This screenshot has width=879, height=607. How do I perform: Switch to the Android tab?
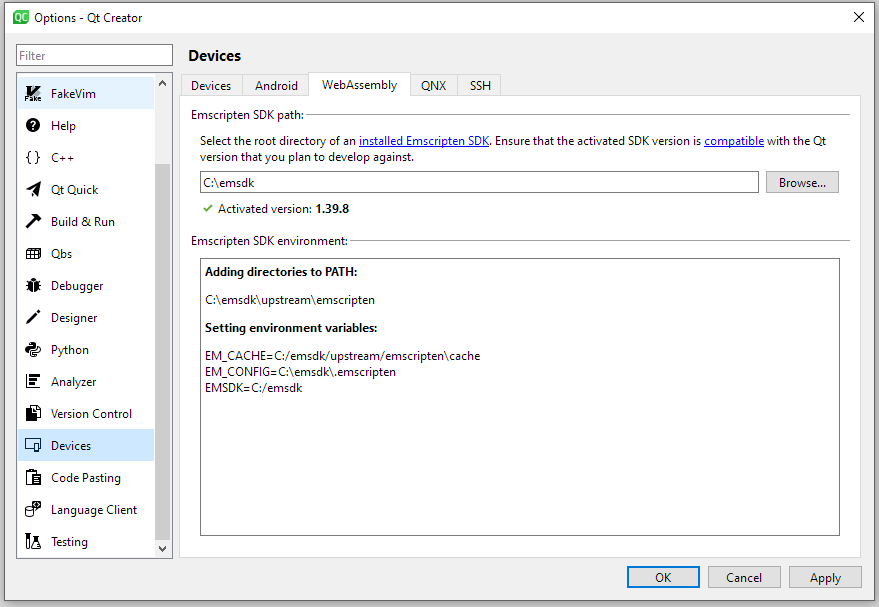(275, 85)
